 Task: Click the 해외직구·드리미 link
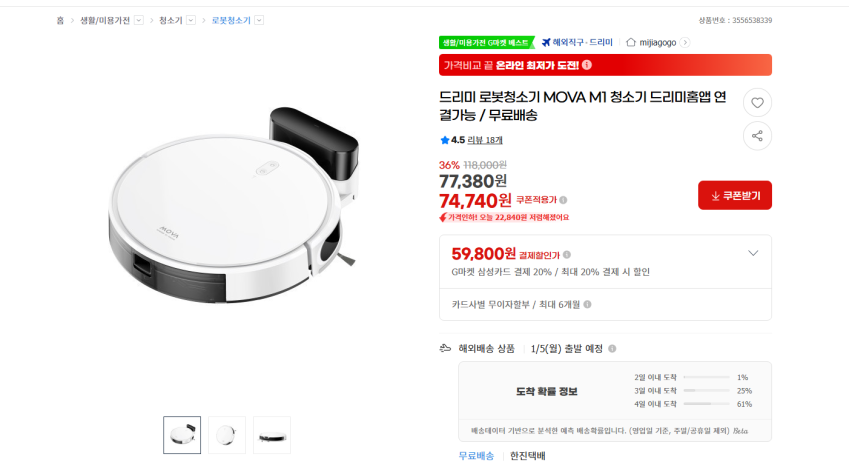point(577,42)
